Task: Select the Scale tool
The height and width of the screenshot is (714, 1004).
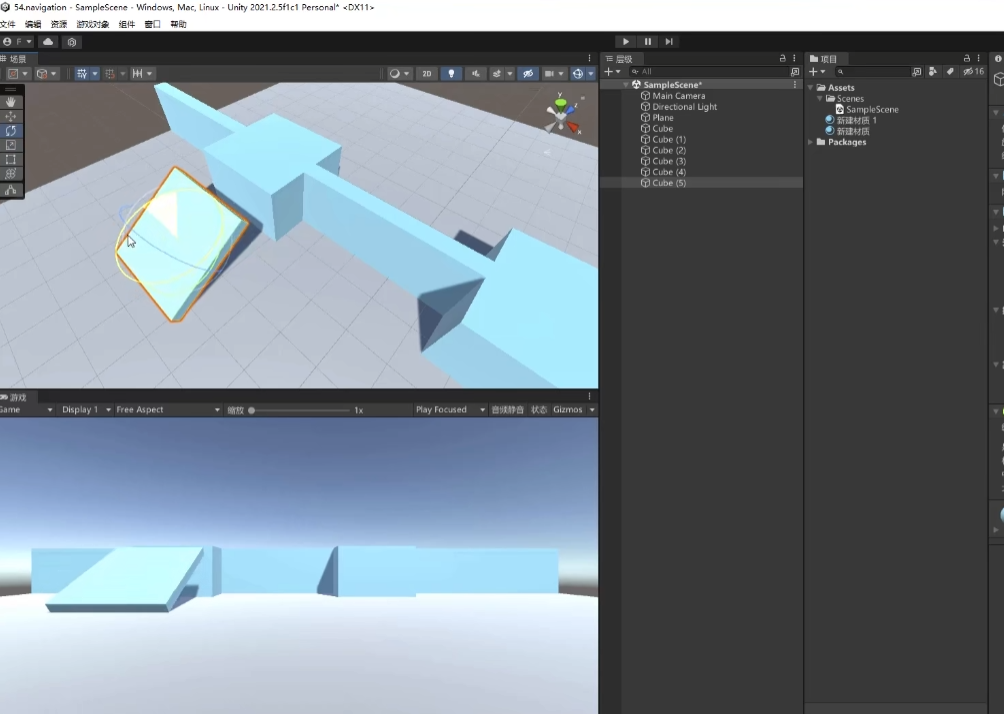Action: (x=11, y=145)
